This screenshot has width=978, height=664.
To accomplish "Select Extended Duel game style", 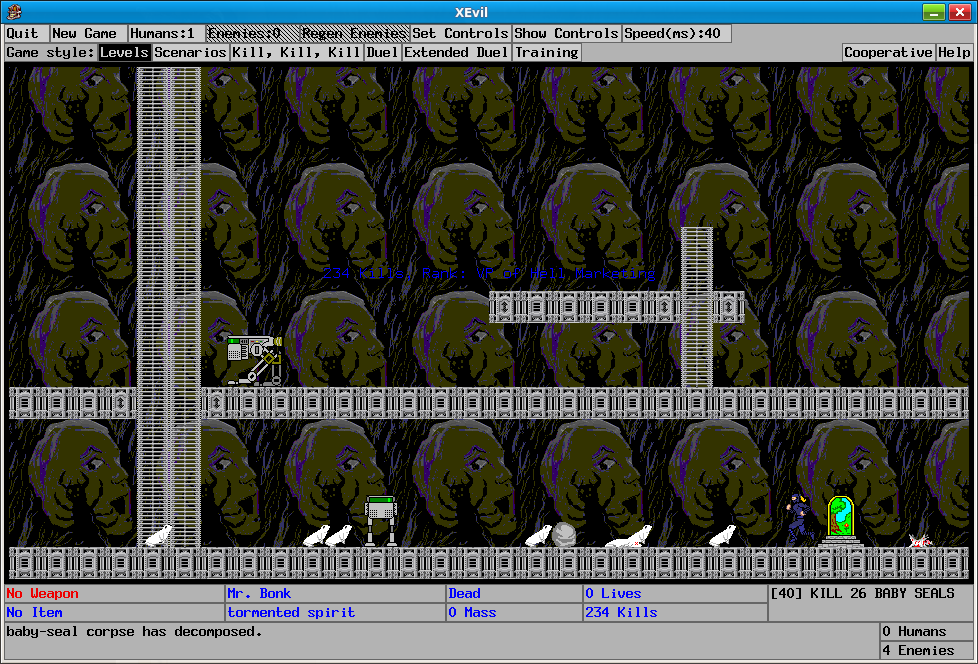I will [456, 52].
